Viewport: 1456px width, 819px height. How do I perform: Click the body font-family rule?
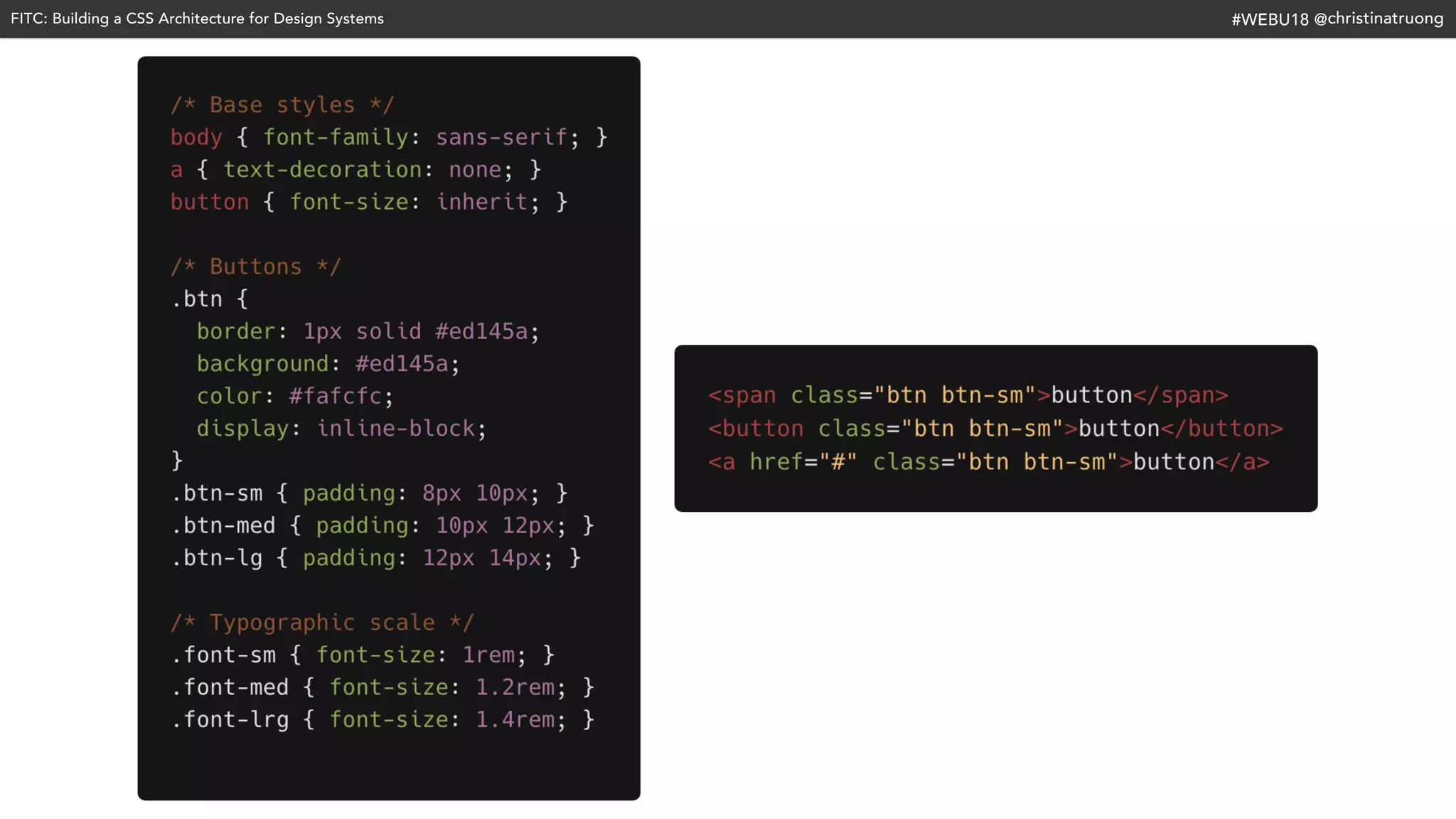(x=388, y=137)
